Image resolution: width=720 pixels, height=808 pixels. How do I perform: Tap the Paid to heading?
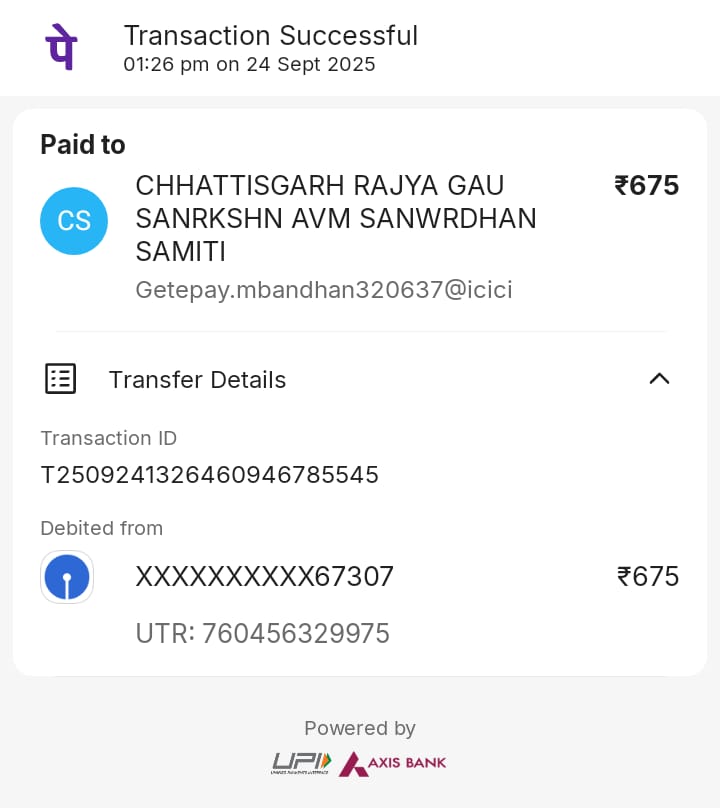click(83, 145)
